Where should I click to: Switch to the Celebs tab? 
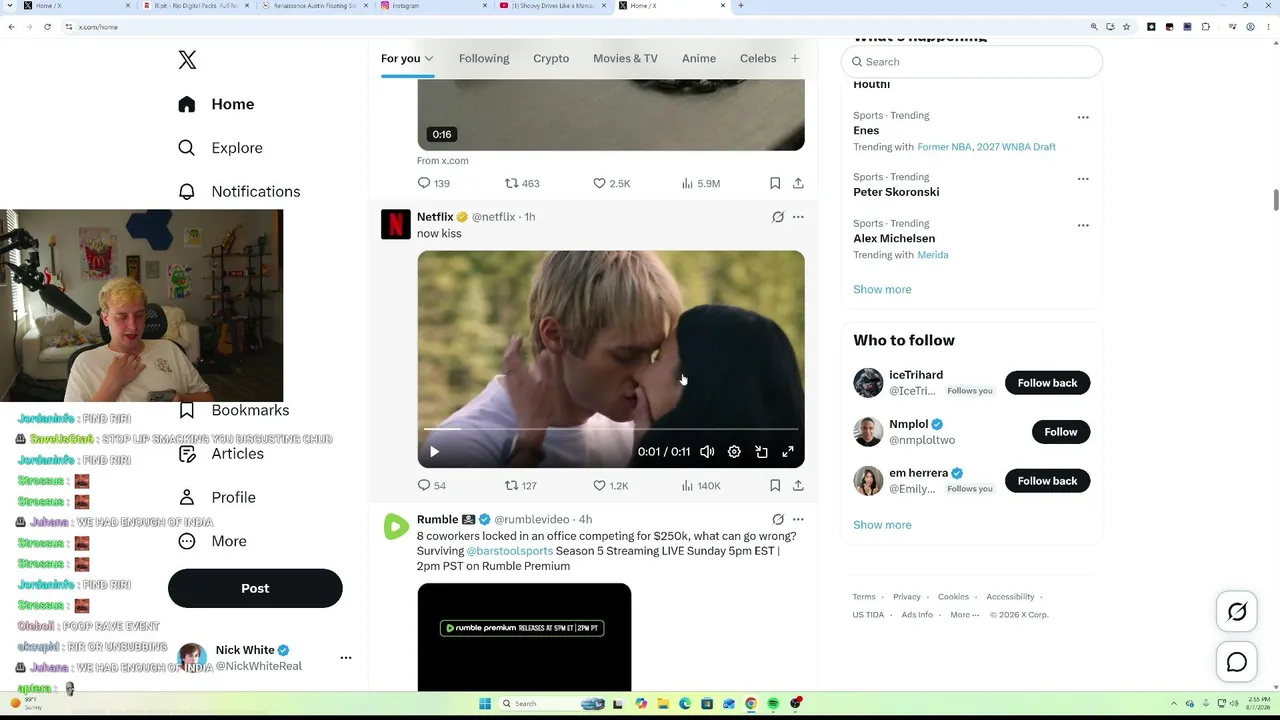tap(758, 58)
